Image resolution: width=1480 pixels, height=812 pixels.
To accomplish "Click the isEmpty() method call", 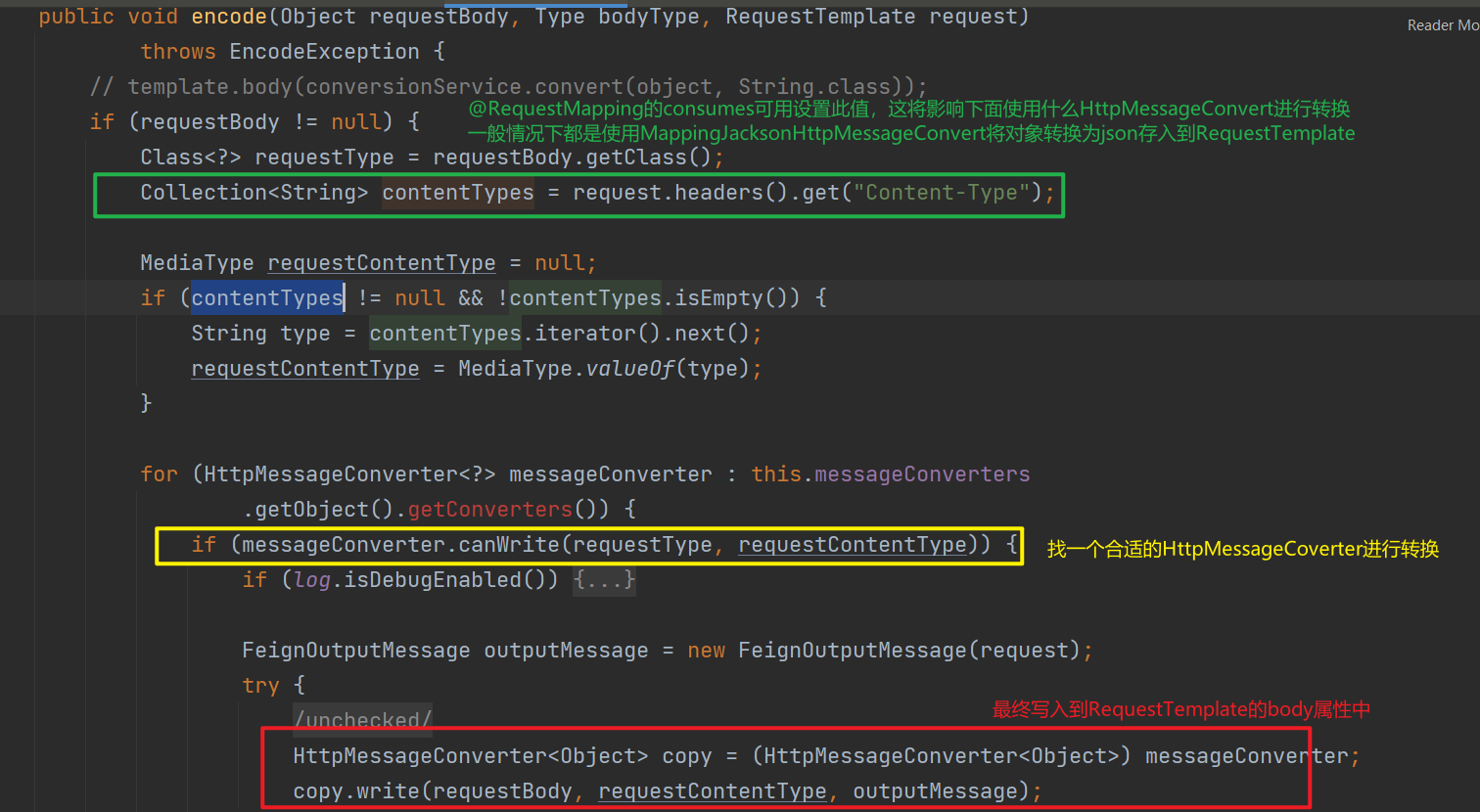I will click(x=738, y=298).
